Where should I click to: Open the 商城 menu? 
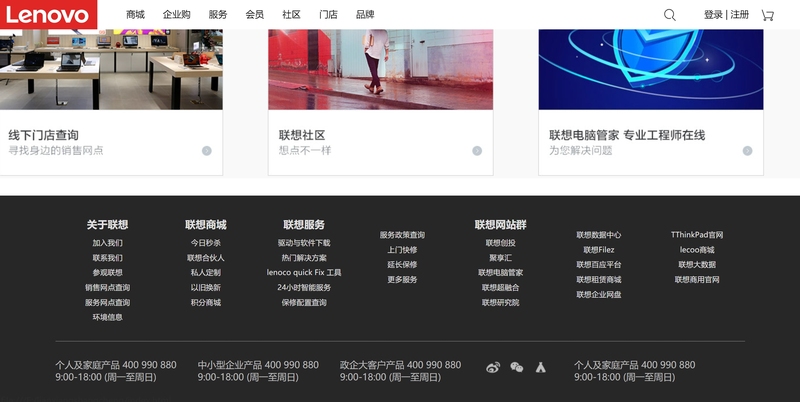point(135,15)
